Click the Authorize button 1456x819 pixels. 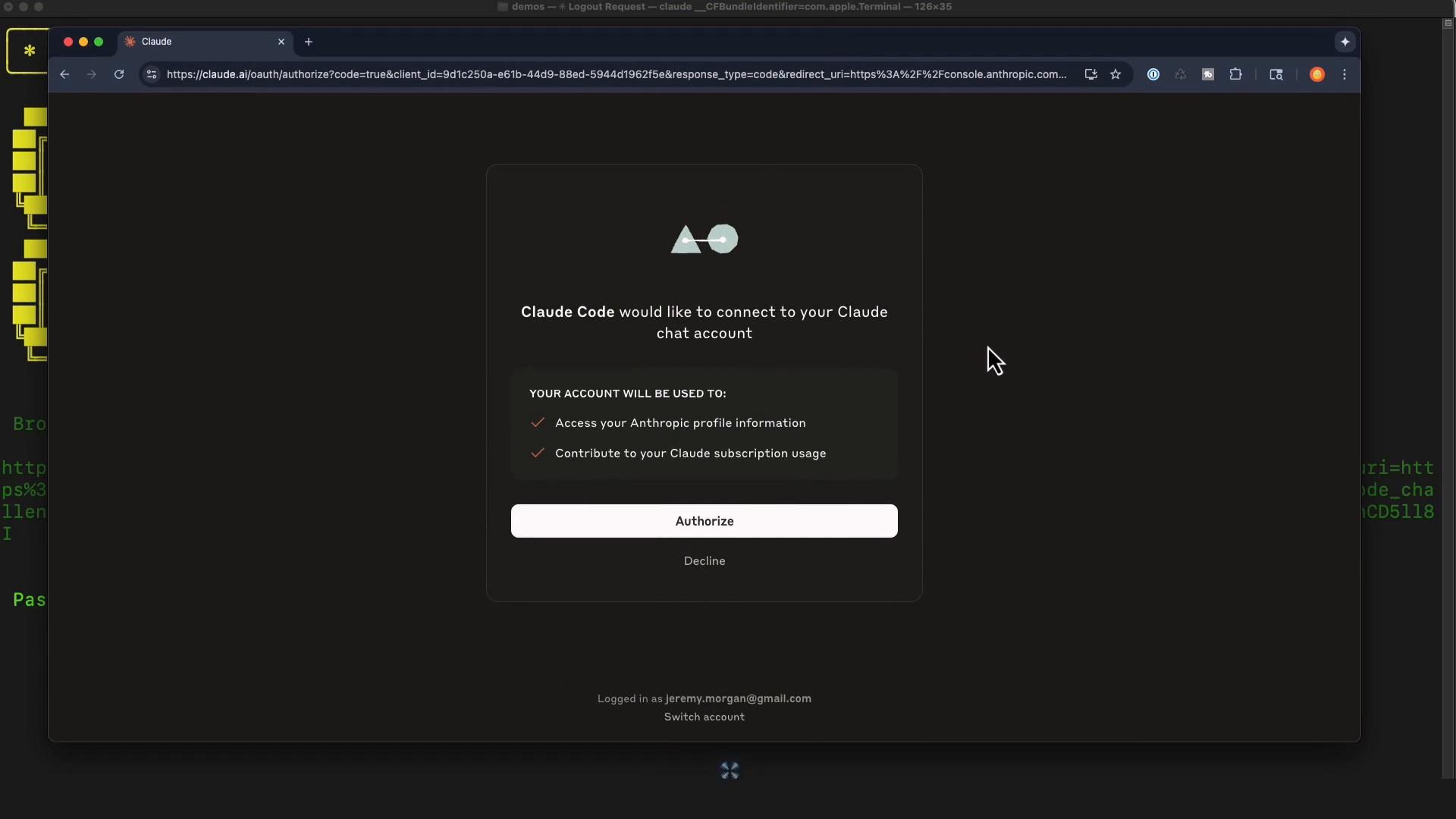[x=704, y=521]
